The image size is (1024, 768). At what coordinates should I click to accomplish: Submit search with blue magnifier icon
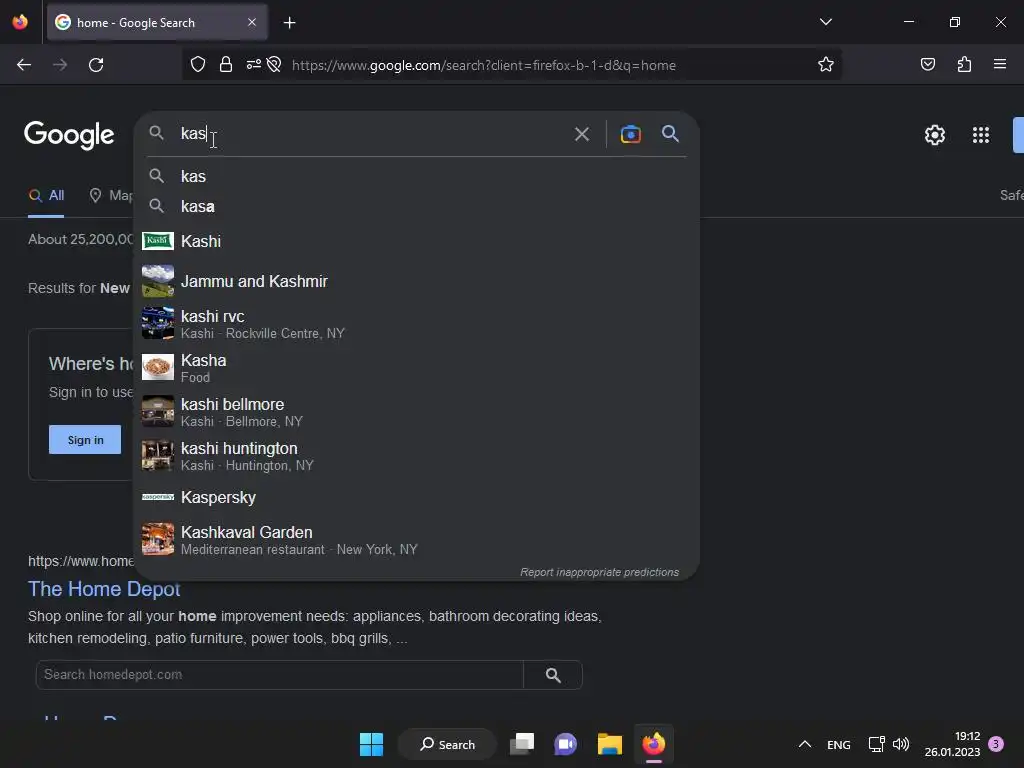[x=670, y=134]
